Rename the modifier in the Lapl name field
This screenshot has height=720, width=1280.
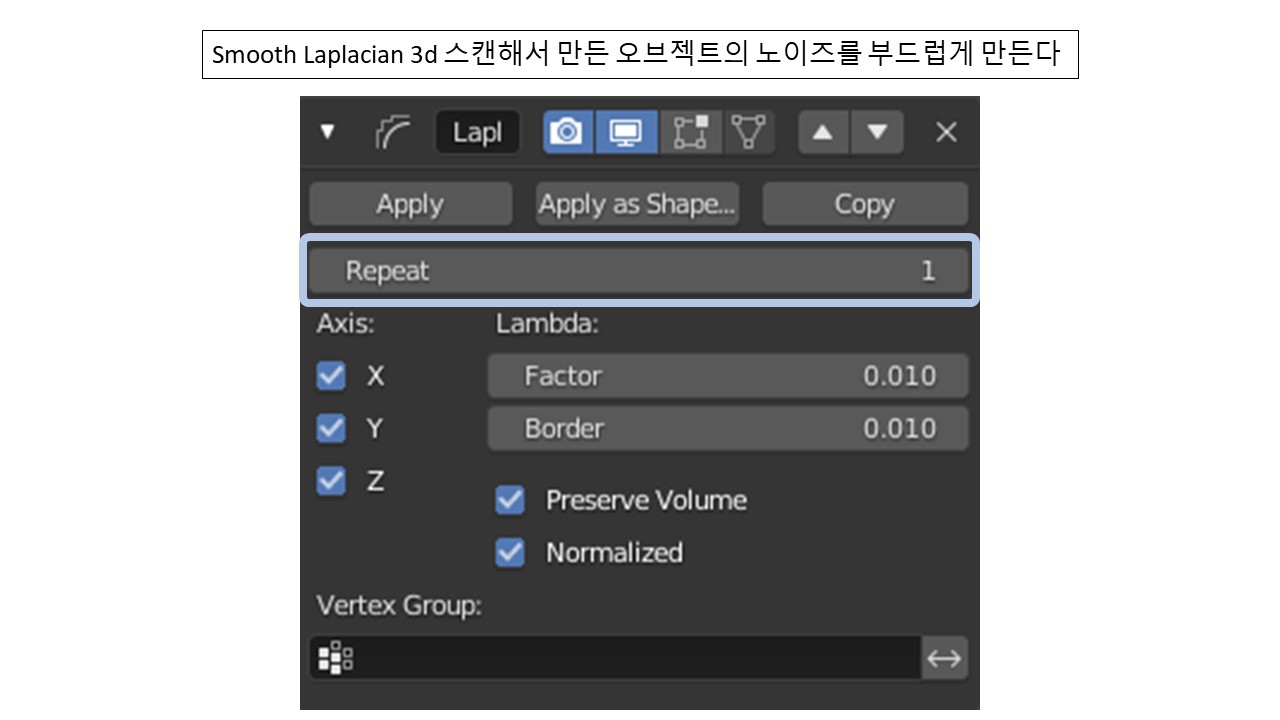coord(477,131)
